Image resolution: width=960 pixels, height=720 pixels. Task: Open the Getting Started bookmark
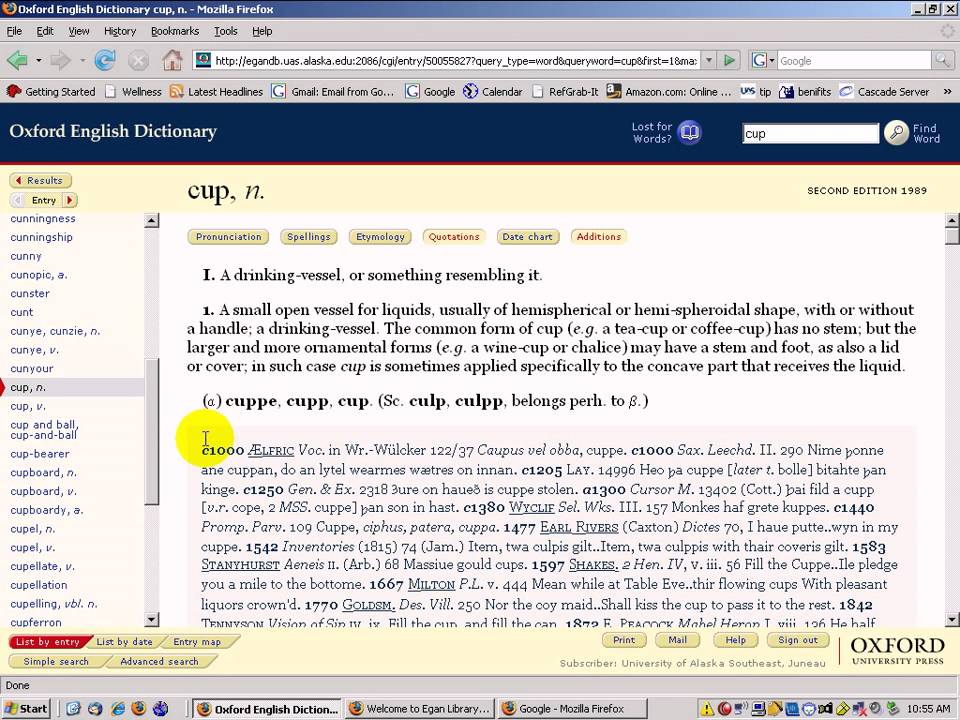click(51, 92)
